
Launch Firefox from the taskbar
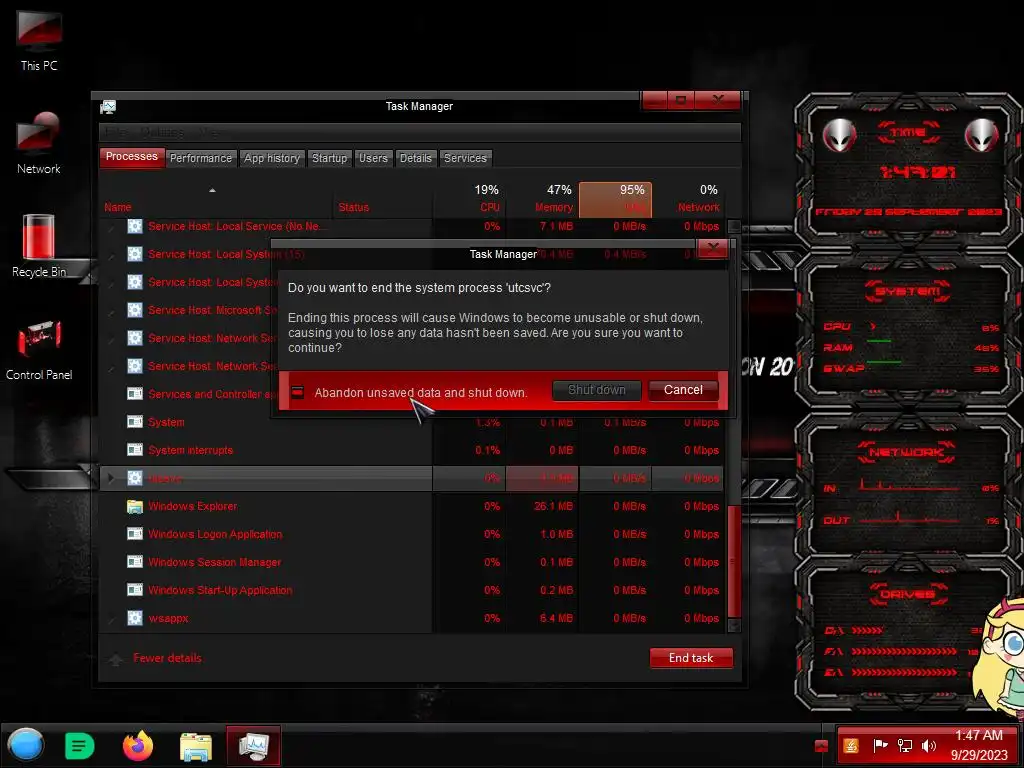point(138,746)
